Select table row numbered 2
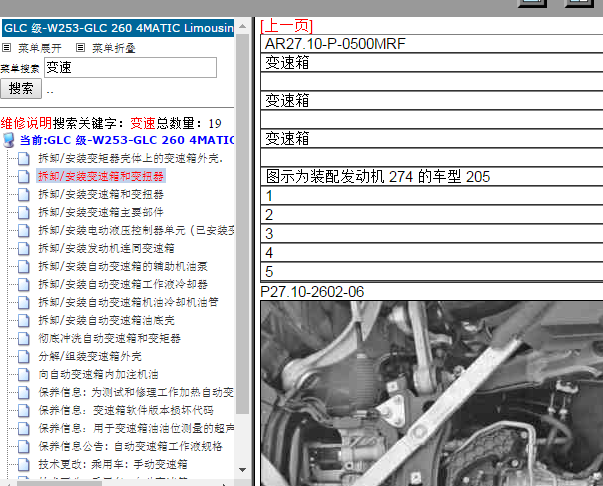Screen dimensions: 603x486 click(x=431, y=215)
